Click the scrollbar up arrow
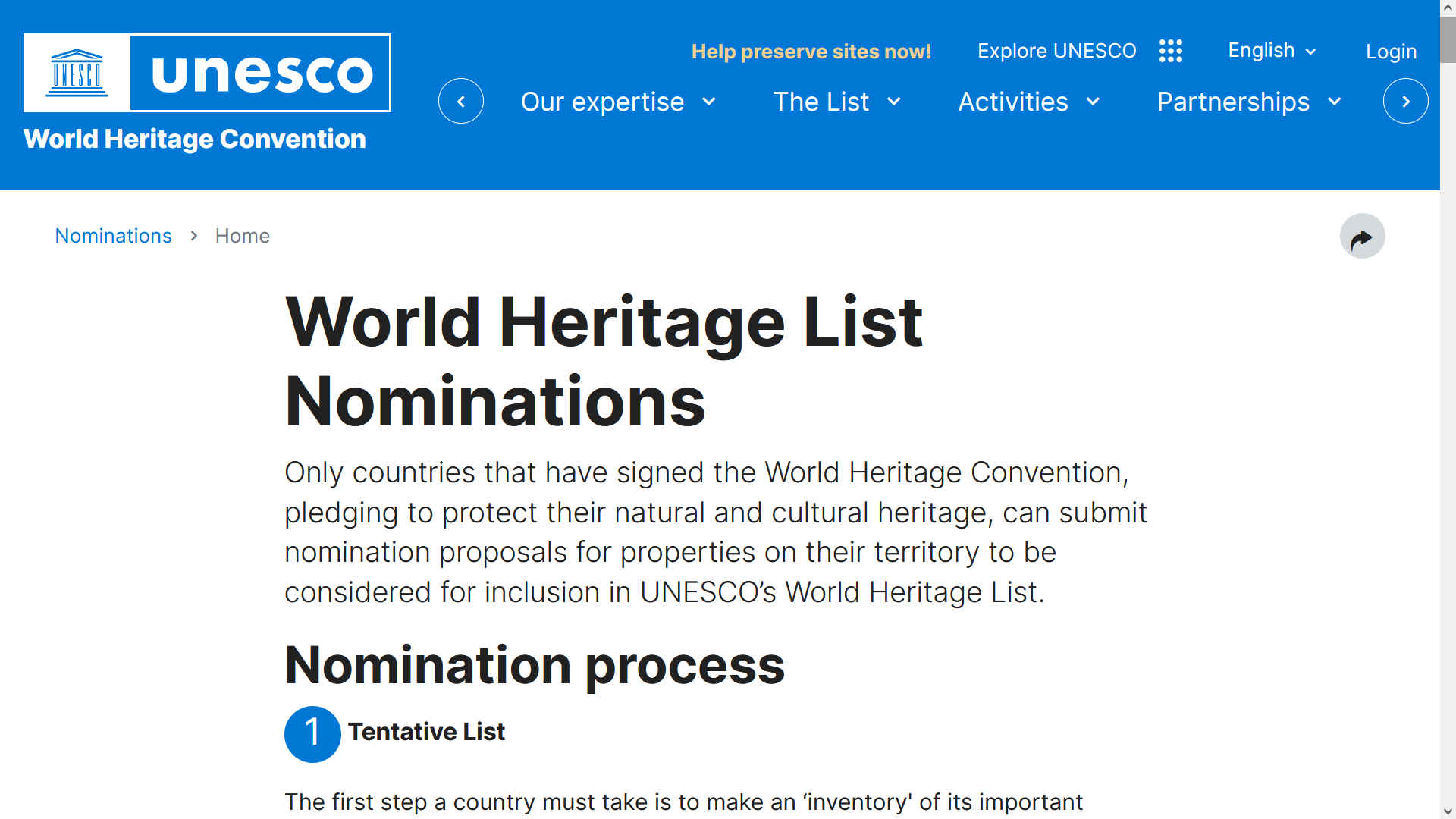 (1448, 7)
